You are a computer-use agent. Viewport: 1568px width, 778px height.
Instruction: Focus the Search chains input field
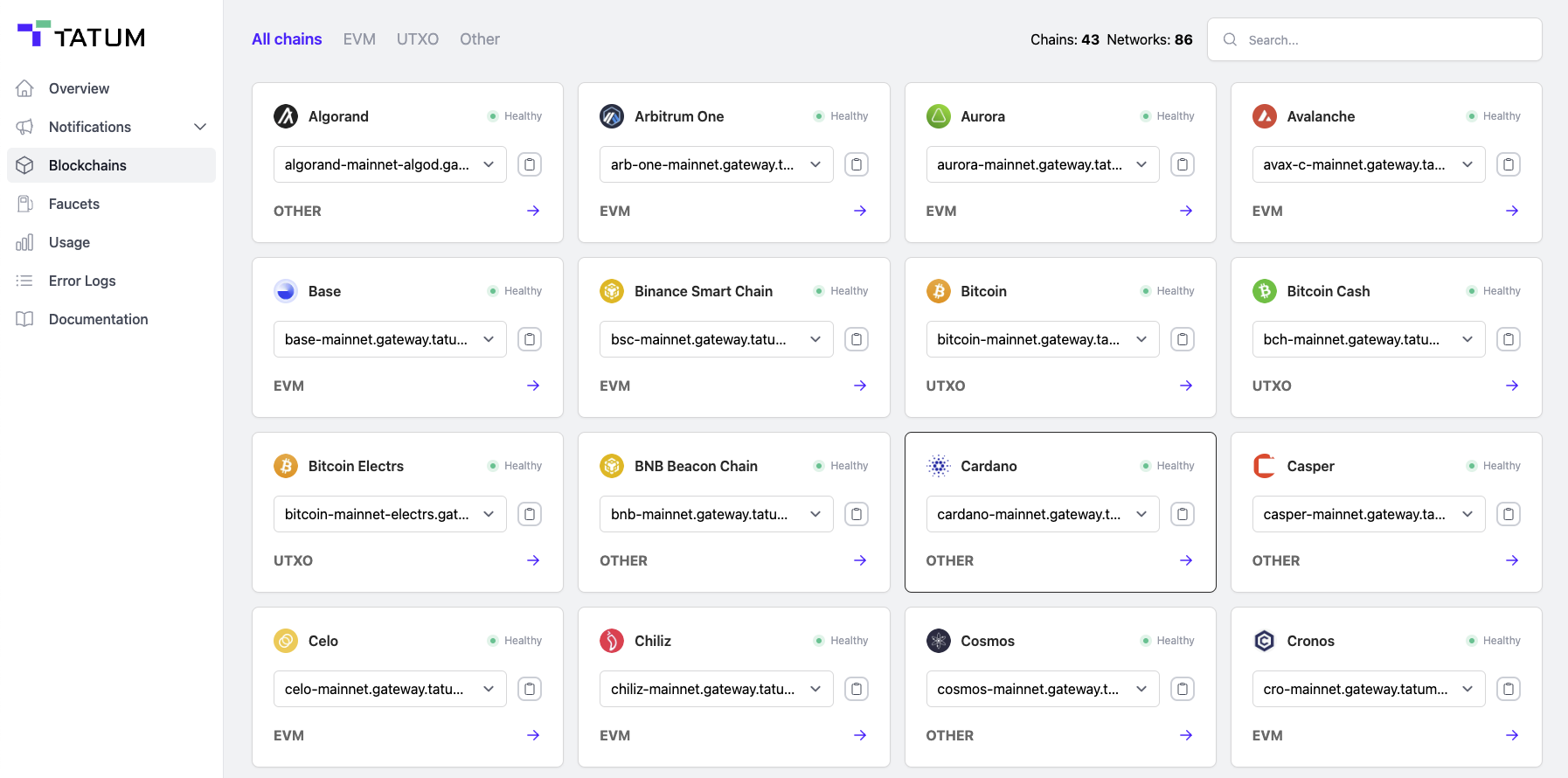pos(1374,39)
